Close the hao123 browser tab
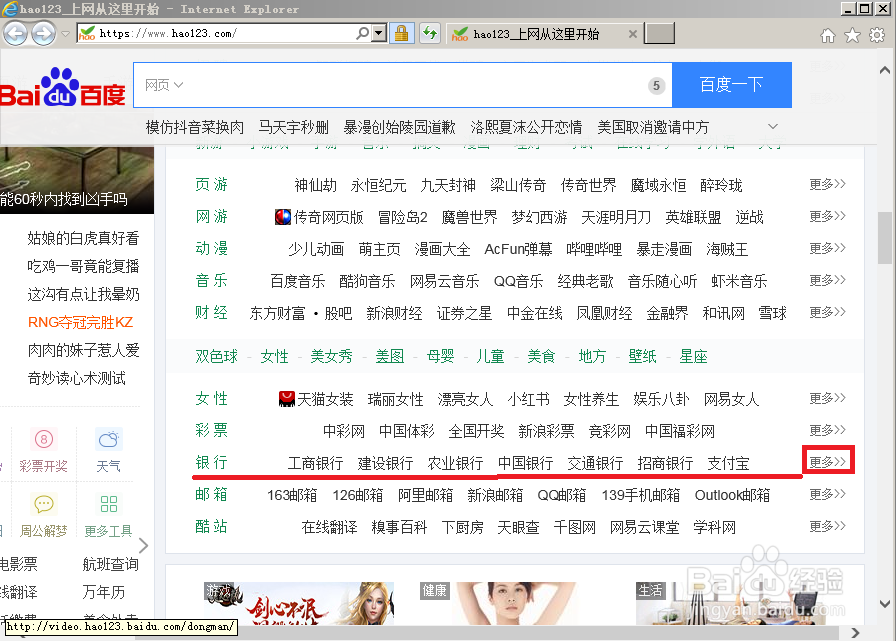This screenshot has width=896, height=641. click(633, 34)
